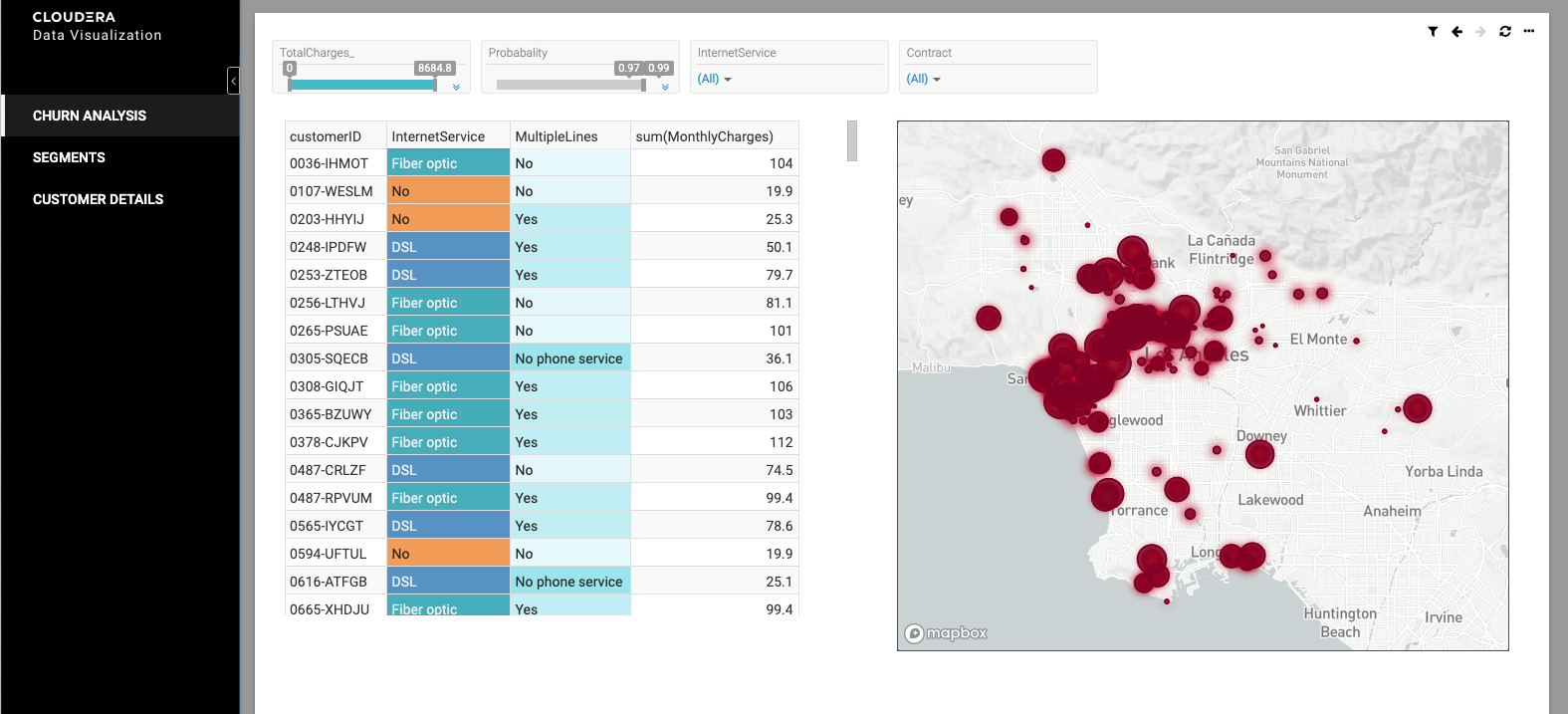The image size is (1568, 714).
Task: Open the Segments tab
Action: click(120, 157)
